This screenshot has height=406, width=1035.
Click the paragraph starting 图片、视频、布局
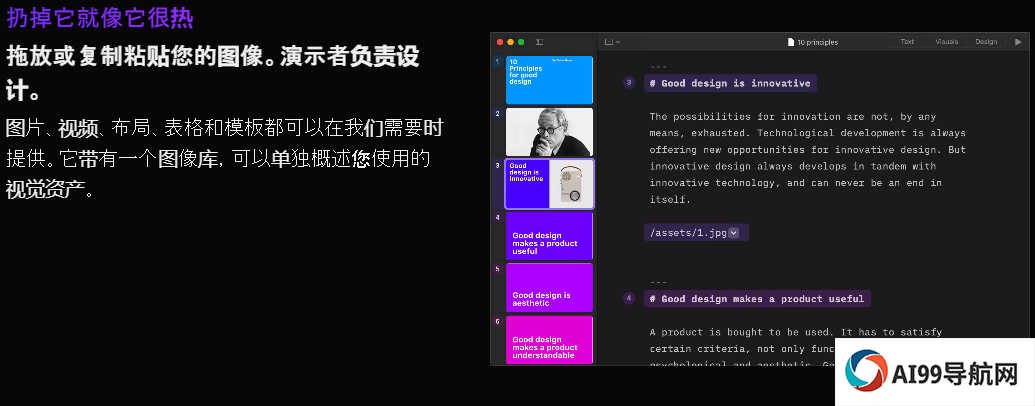tap(224, 158)
